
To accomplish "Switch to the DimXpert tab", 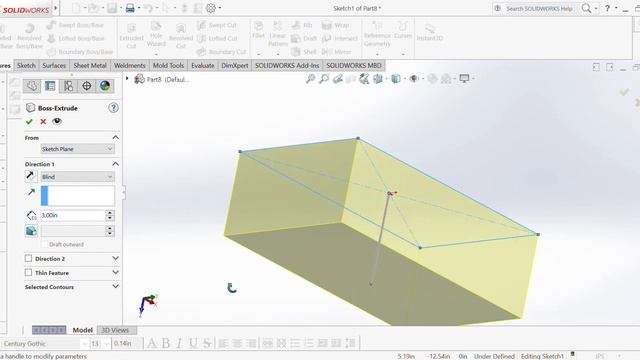I will (235, 65).
